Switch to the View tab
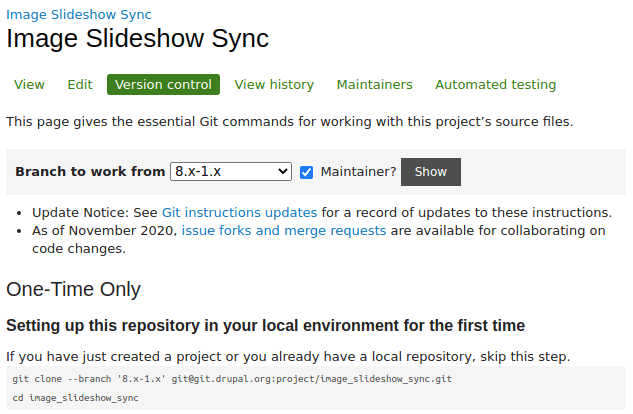The height and width of the screenshot is (414, 633). [29, 85]
